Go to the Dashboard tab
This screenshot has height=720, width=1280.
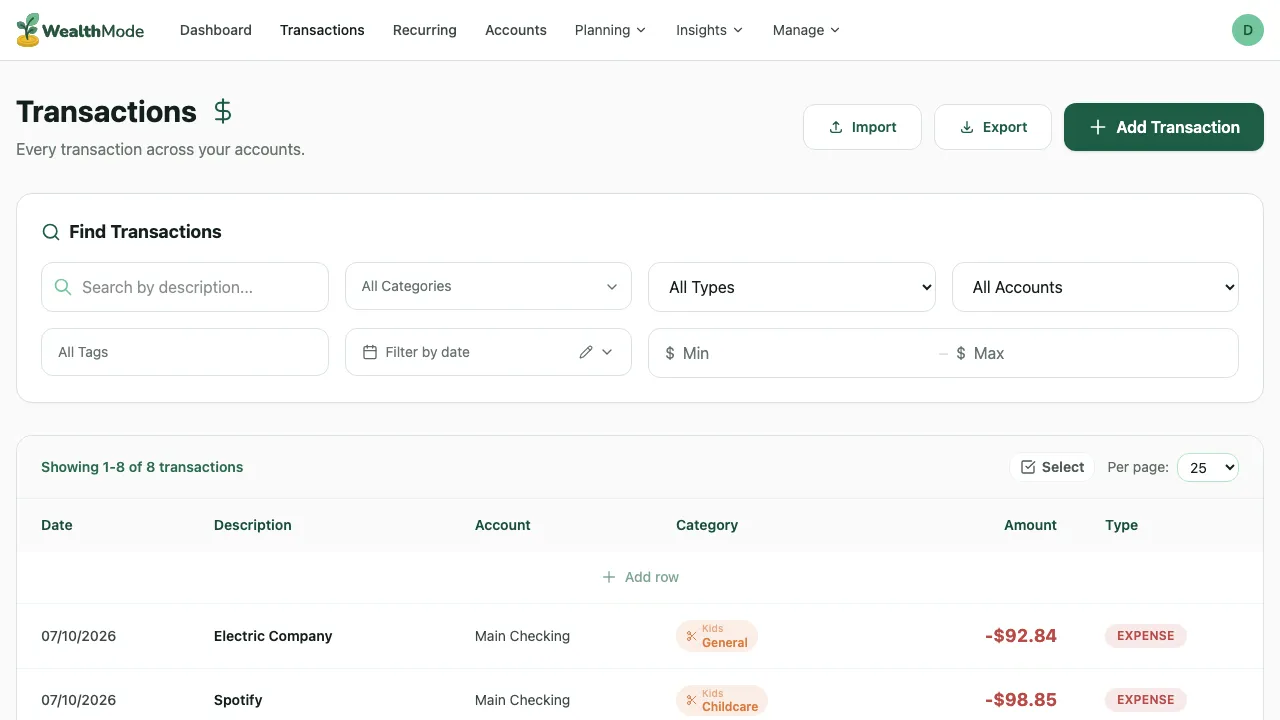216,30
